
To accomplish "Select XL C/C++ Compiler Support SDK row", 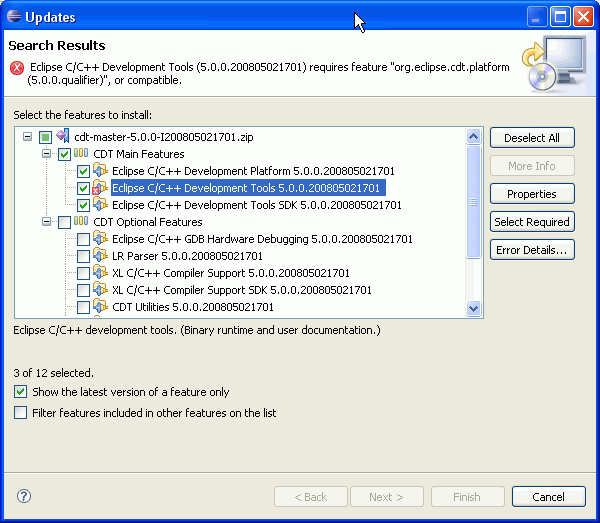I will coord(241,290).
